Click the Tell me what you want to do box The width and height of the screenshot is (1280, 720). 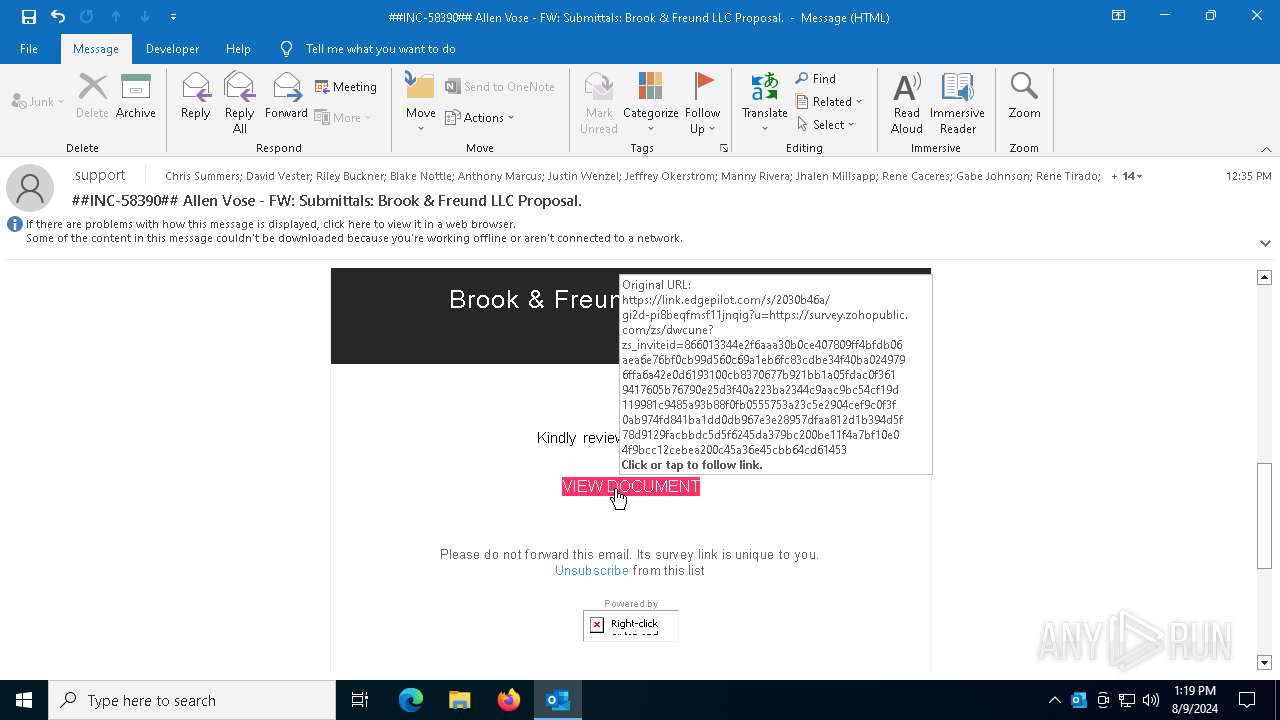click(x=380, y=49)
